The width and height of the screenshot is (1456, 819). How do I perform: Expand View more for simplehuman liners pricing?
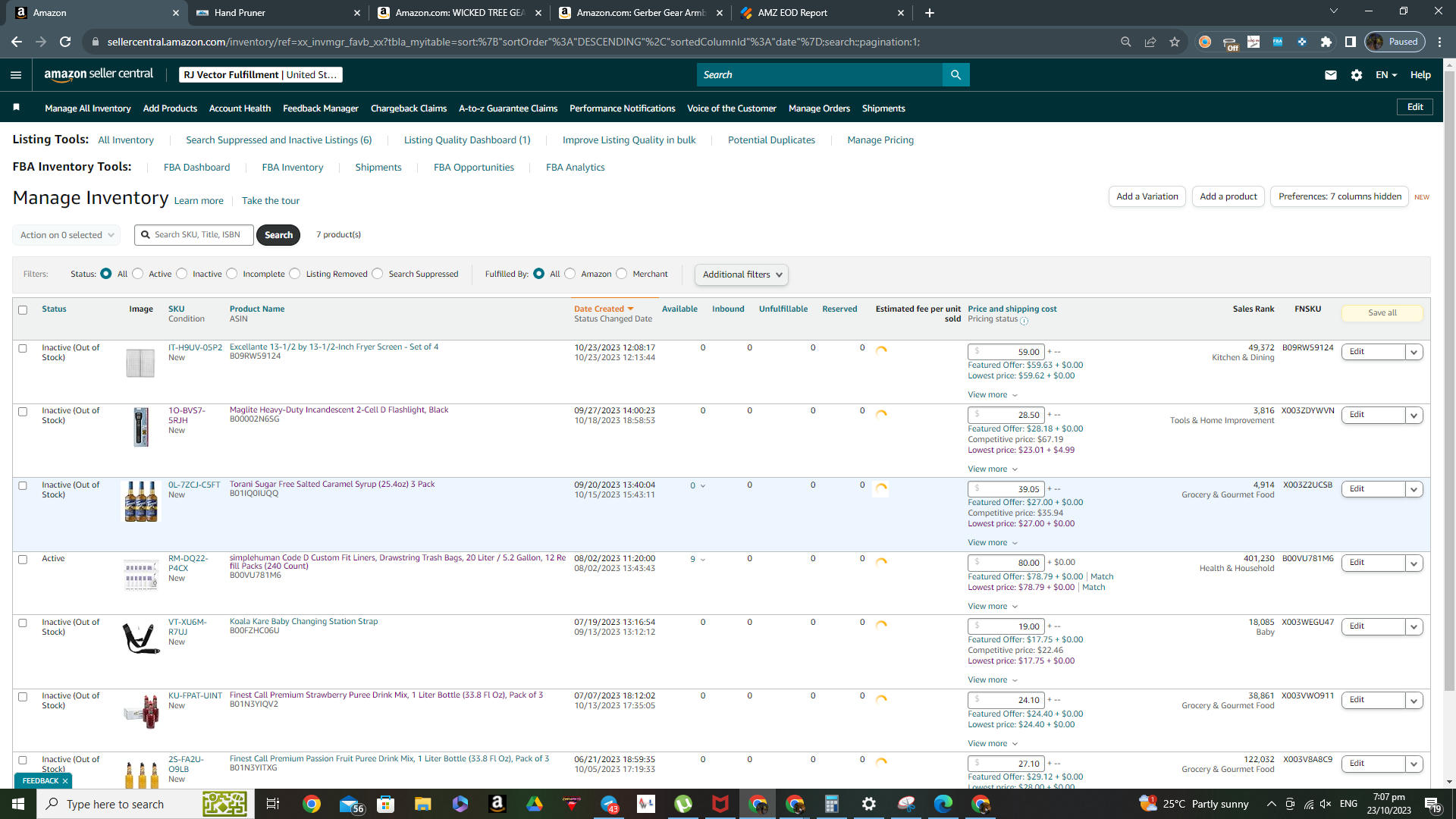(x=993, y=607)
